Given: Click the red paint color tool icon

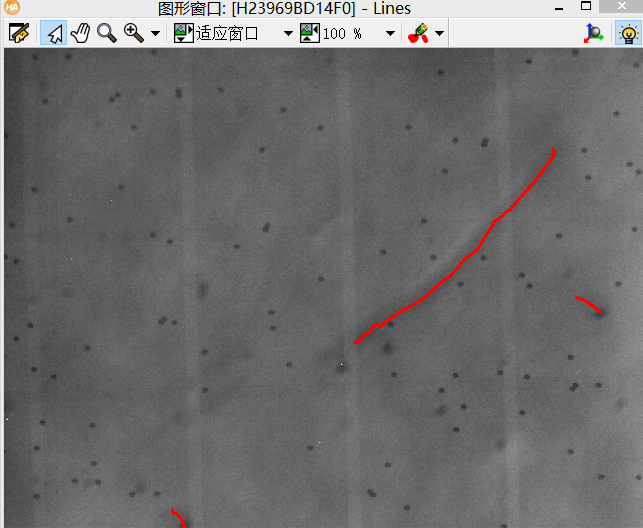Looking at the screenshot, I should [x=419, y=33].
